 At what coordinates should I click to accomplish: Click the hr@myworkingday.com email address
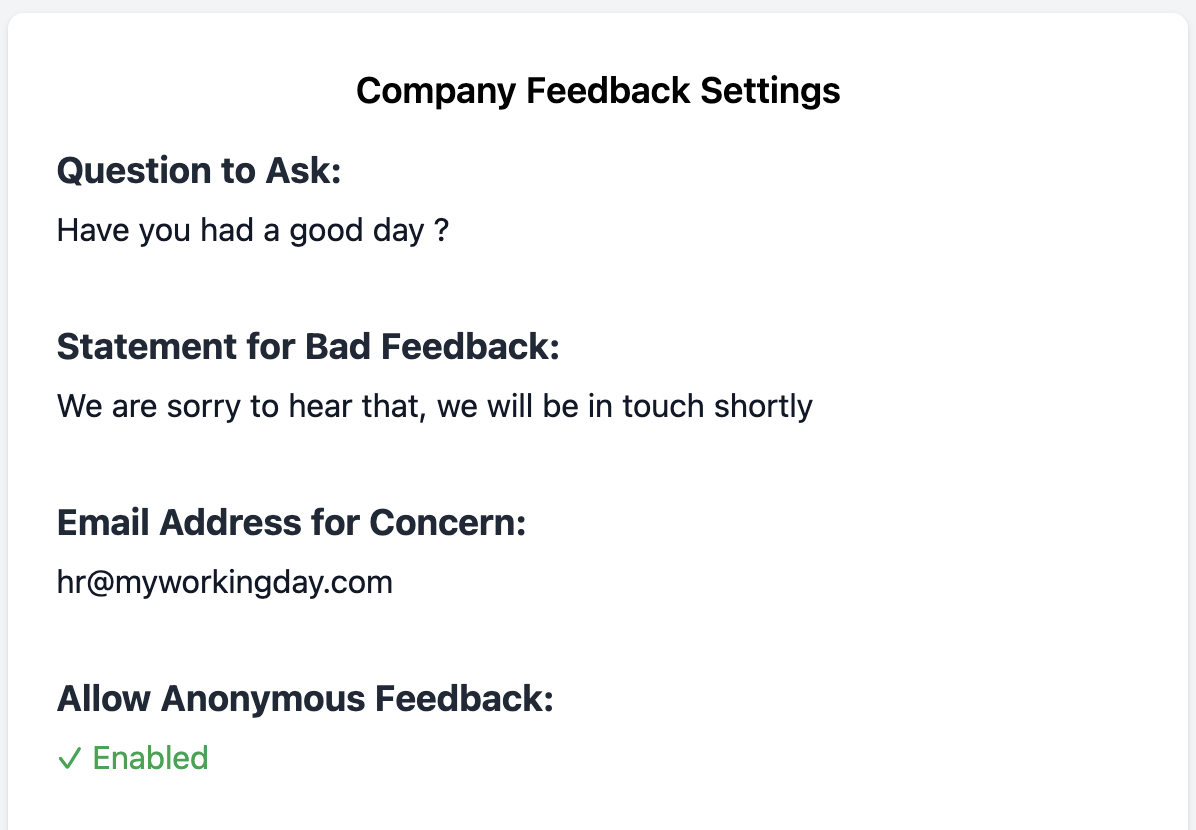tap(224, 582)
